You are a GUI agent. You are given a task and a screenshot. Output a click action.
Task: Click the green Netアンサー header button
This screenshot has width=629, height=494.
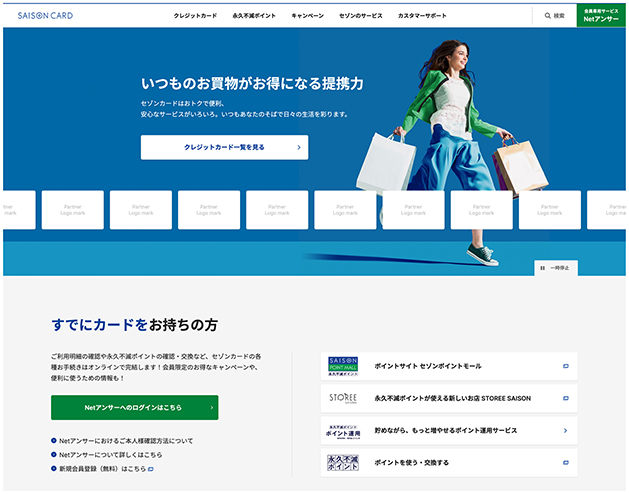601,16
